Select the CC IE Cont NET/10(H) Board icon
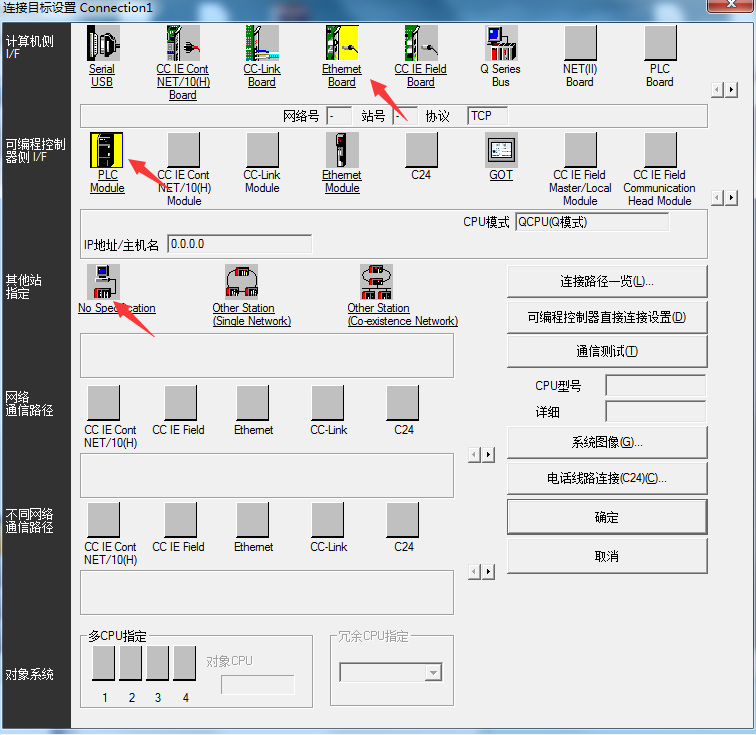756x735 pixels. (x=182, y=44)
